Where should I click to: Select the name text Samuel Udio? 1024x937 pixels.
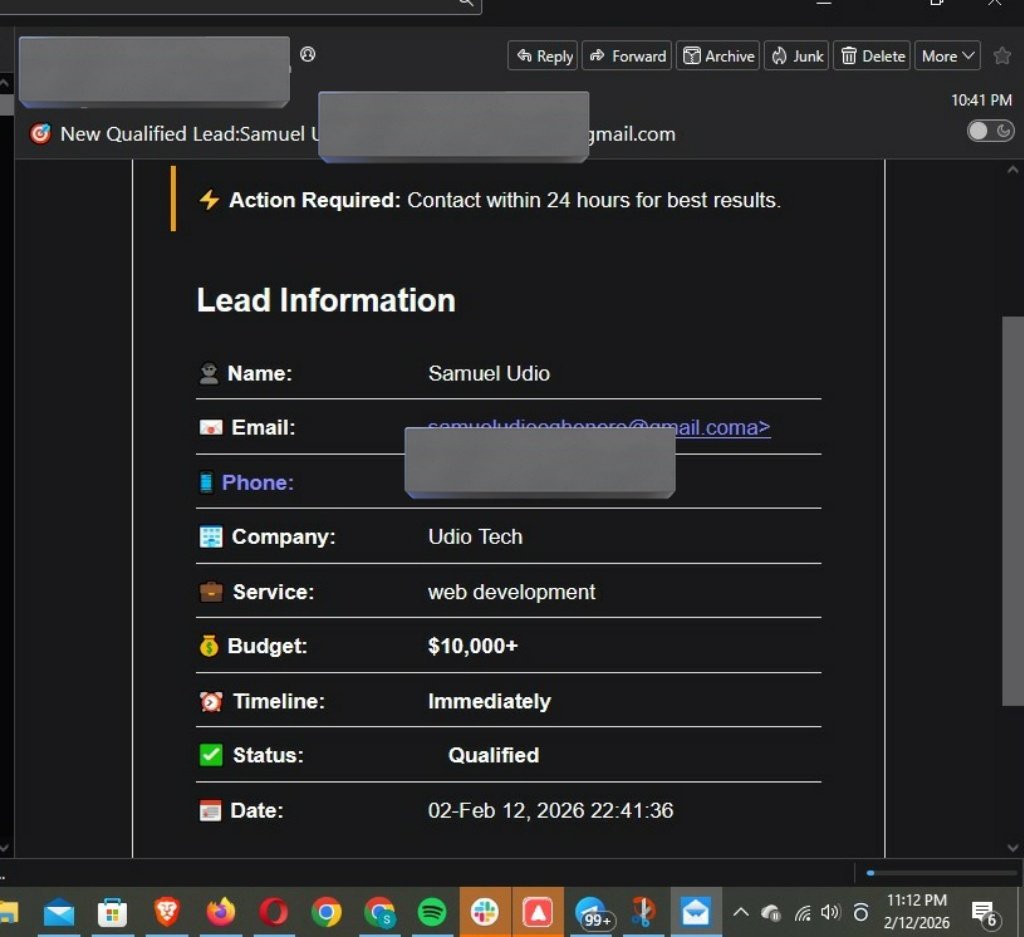488,373
